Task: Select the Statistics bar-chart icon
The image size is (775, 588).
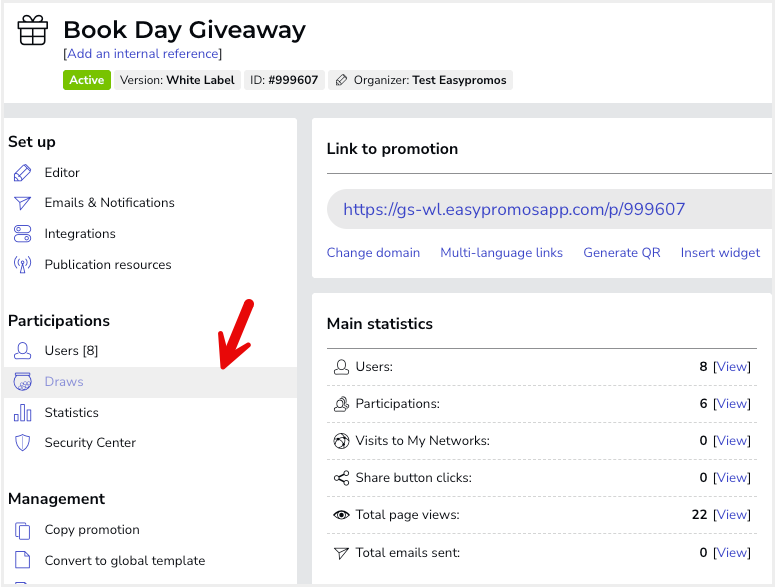Action: [x=22, y=413]
